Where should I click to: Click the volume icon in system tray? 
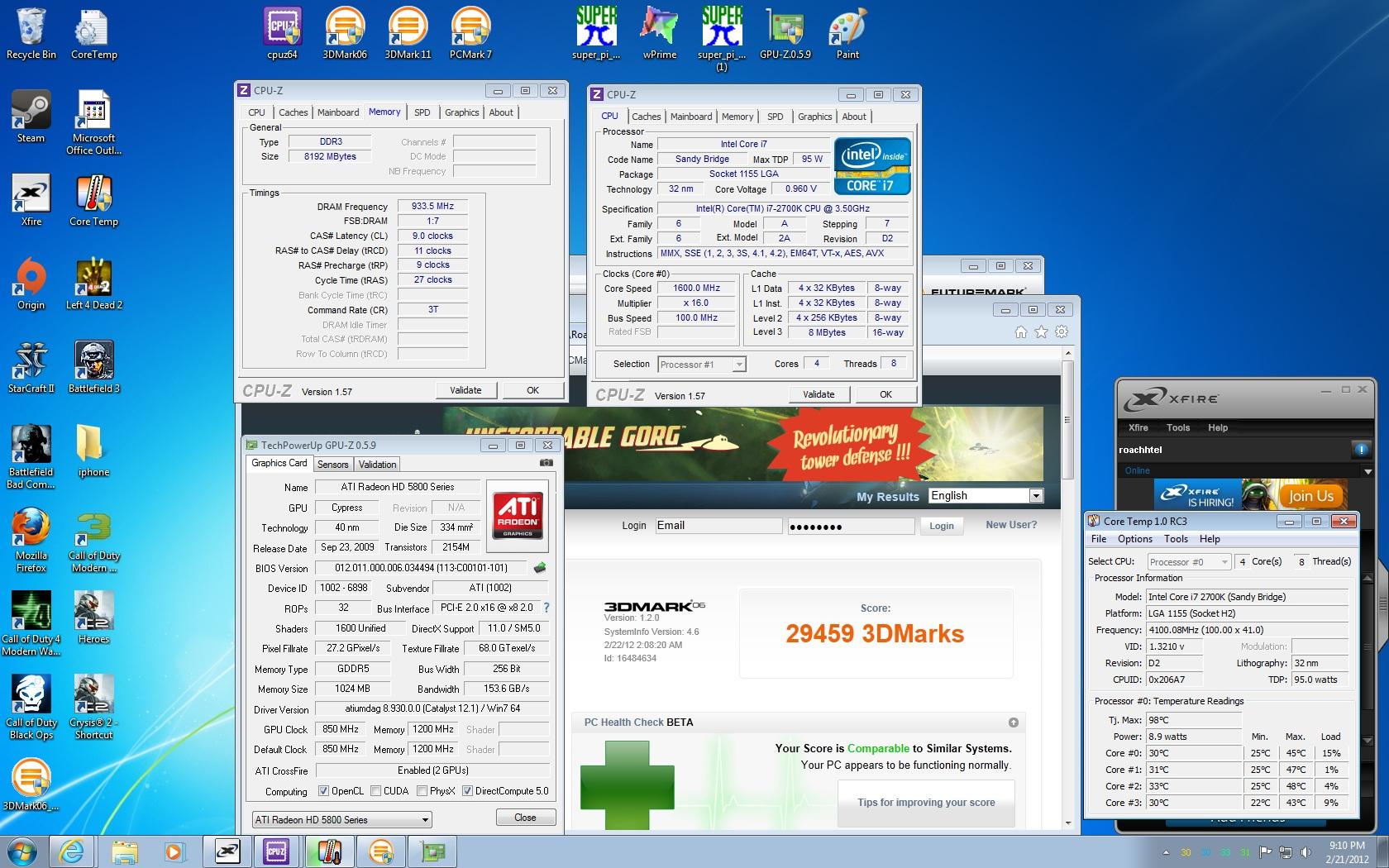tap(1306, 852)
